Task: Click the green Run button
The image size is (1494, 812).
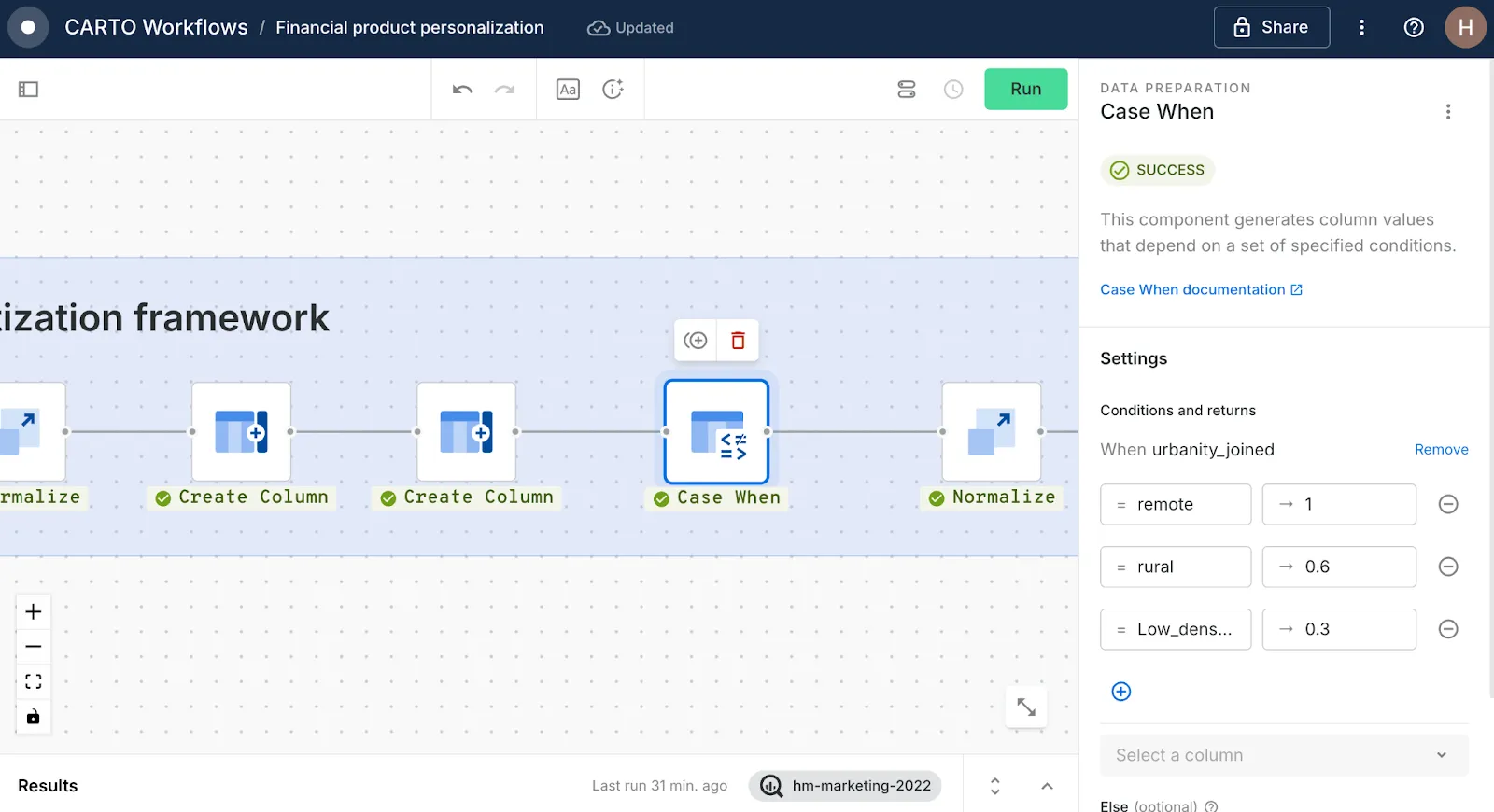Action: pyautogui.click(x=1025, y=90)
